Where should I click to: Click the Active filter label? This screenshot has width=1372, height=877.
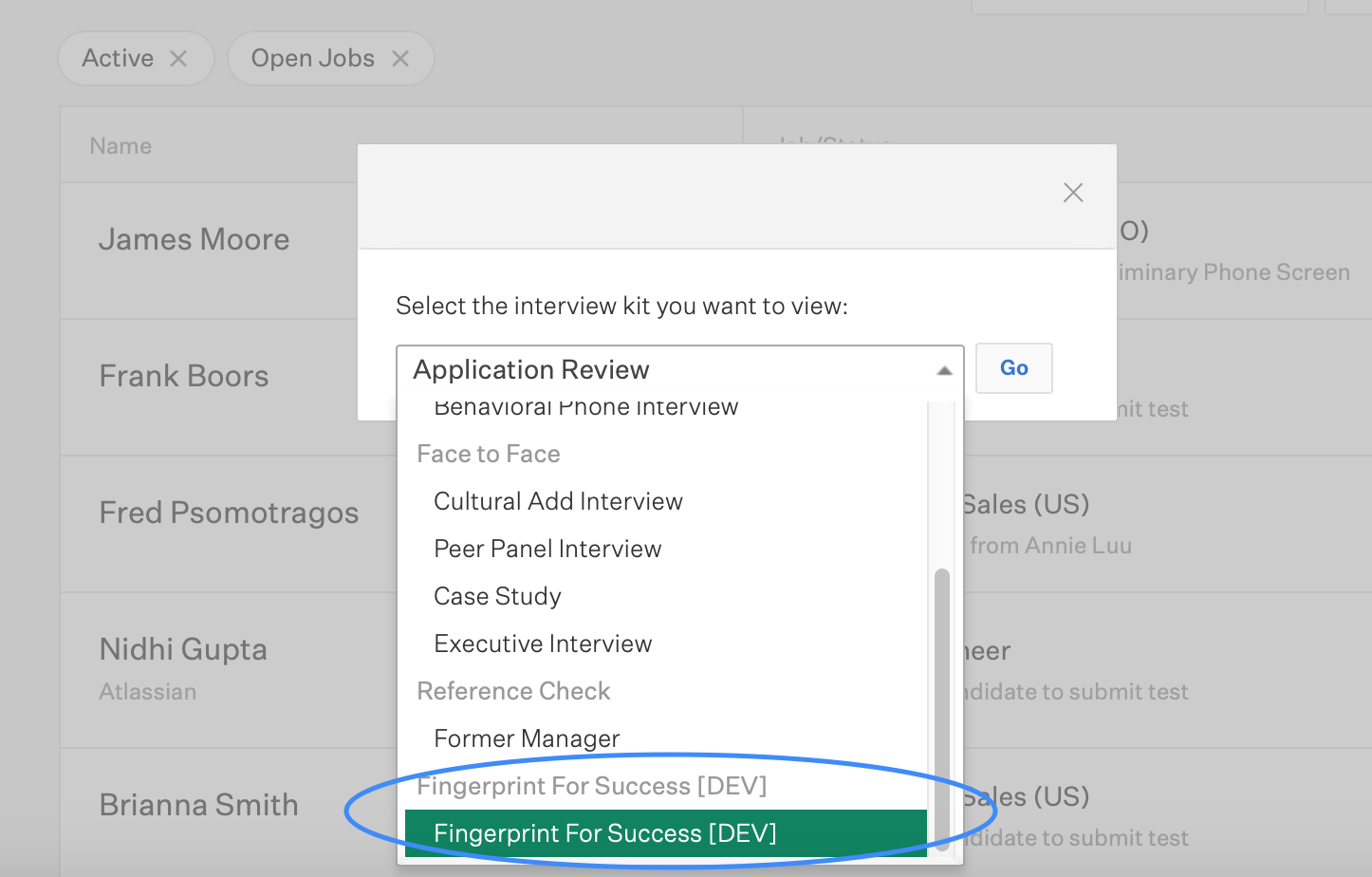pos(118,59)
